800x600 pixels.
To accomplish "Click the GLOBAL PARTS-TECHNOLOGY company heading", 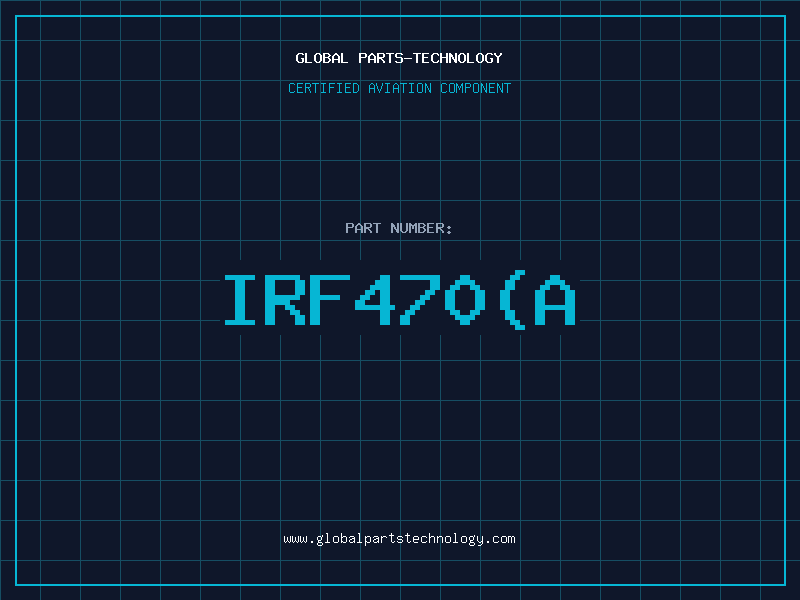I will tap(399, 58).
